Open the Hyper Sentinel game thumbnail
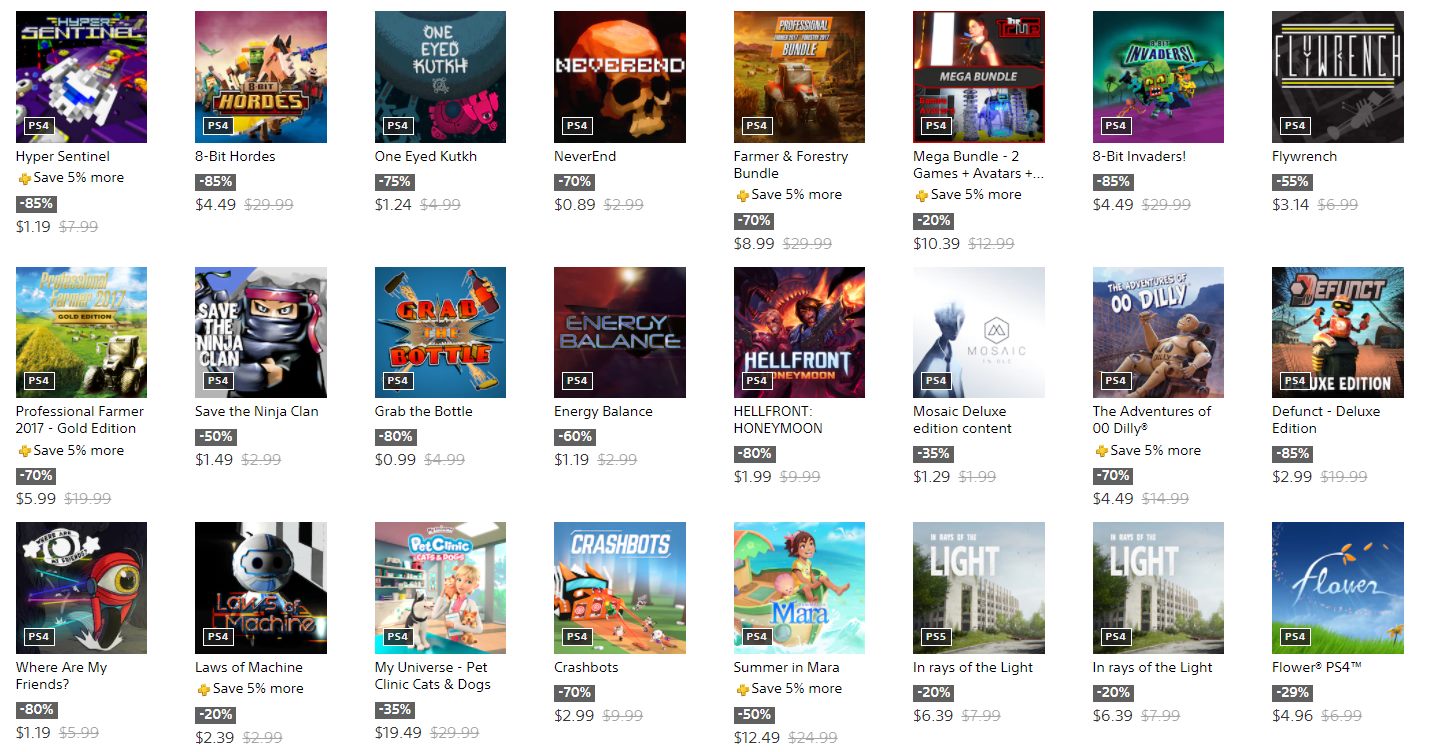Image resolution: width=1431 pixels, height=752 pixels. point(81,77)
